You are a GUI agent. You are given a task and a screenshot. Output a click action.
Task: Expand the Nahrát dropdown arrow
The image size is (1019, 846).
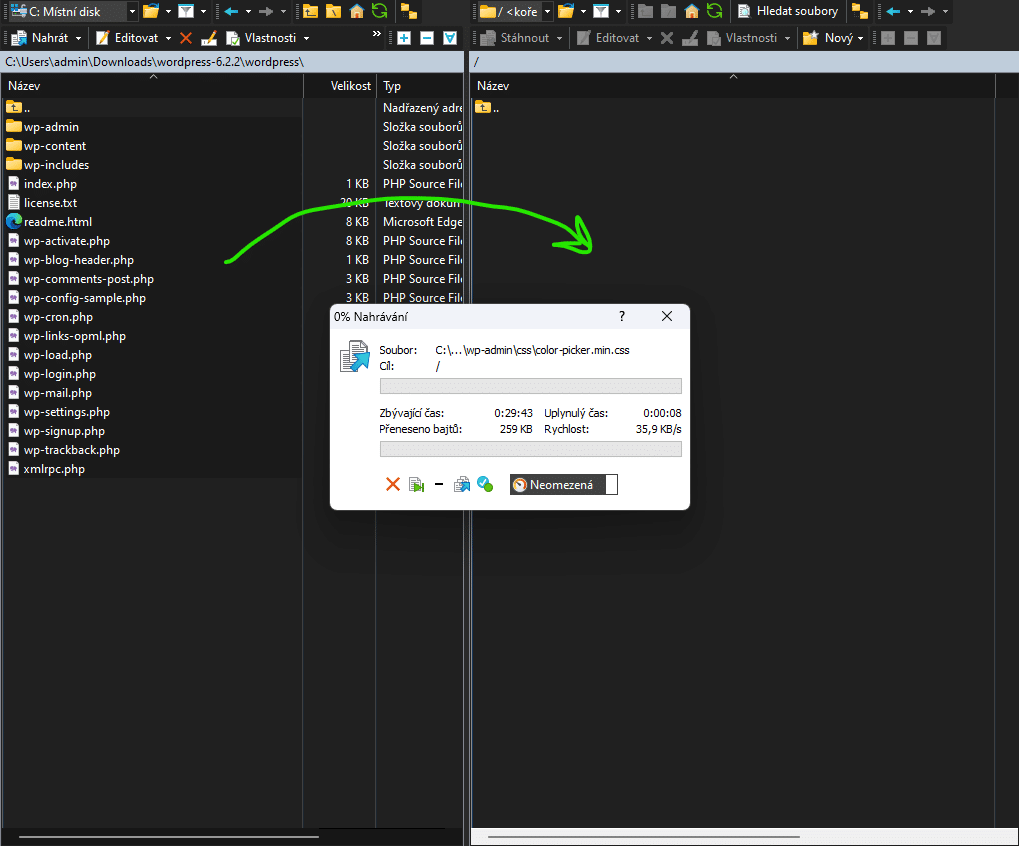tap(79, 38)
